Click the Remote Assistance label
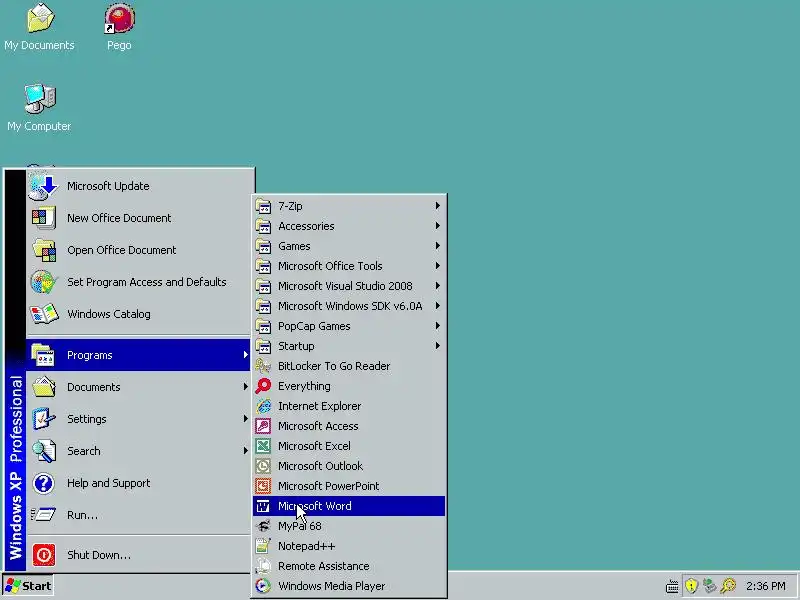 click(323, 566)
